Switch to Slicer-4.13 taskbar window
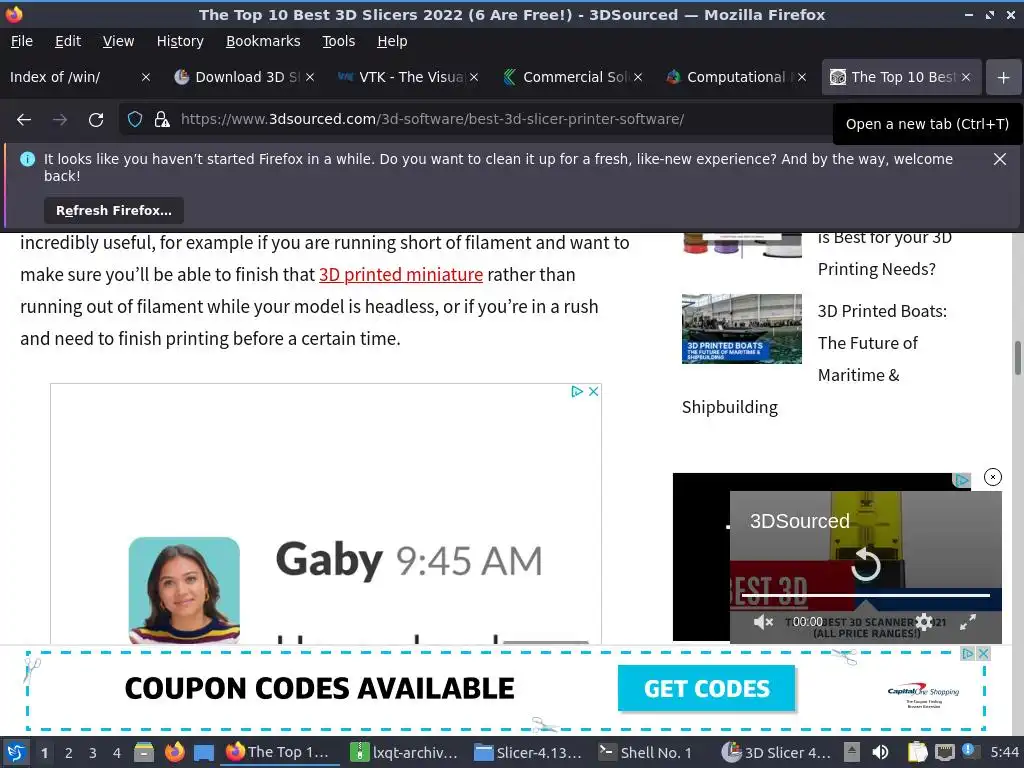Image resolution: width=1024 pixels, height=768 pixels. pos(528,752)
